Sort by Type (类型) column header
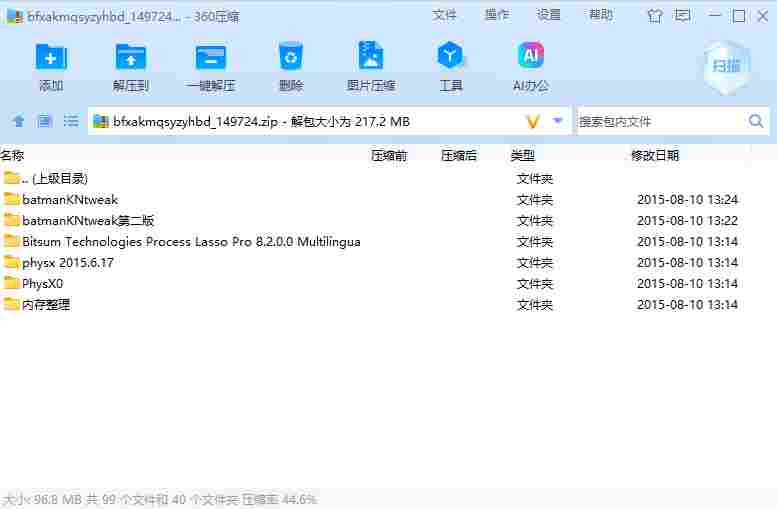The image size is (777, 509). (x=523, y=156)
